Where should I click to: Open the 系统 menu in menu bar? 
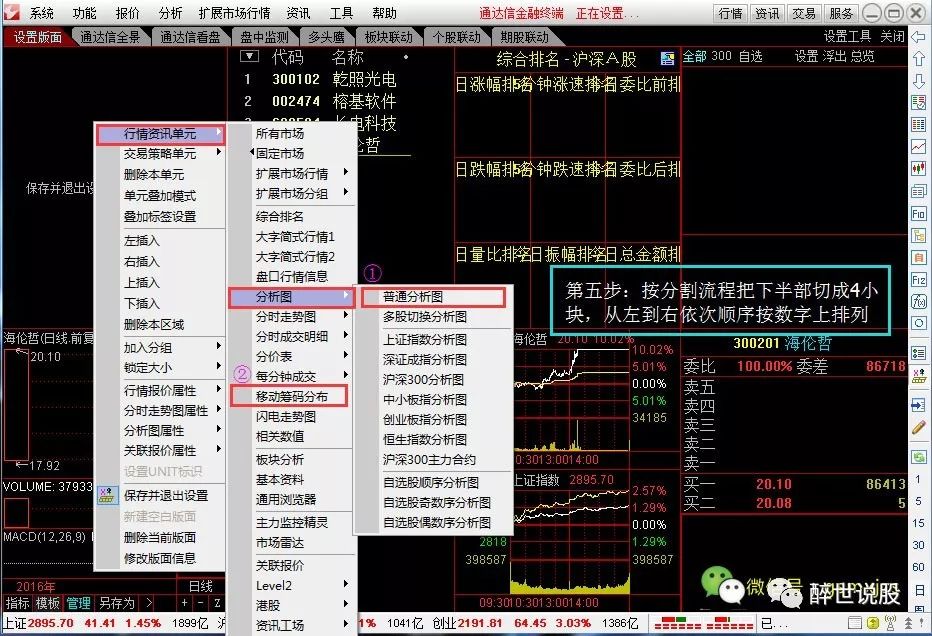[x=42, y=12]
